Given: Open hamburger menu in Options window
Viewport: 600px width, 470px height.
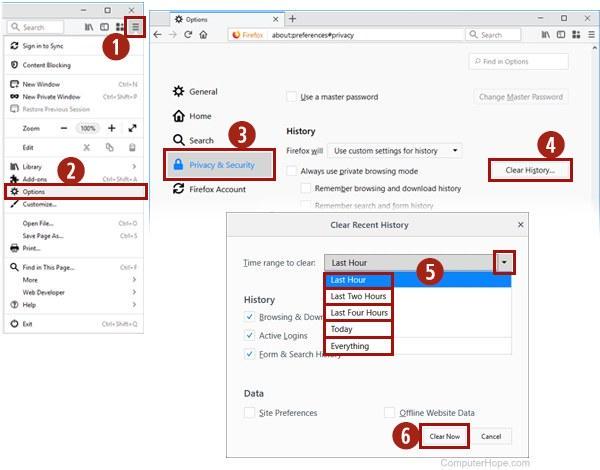Looking at the screenshot, I should tap(592, 35).
